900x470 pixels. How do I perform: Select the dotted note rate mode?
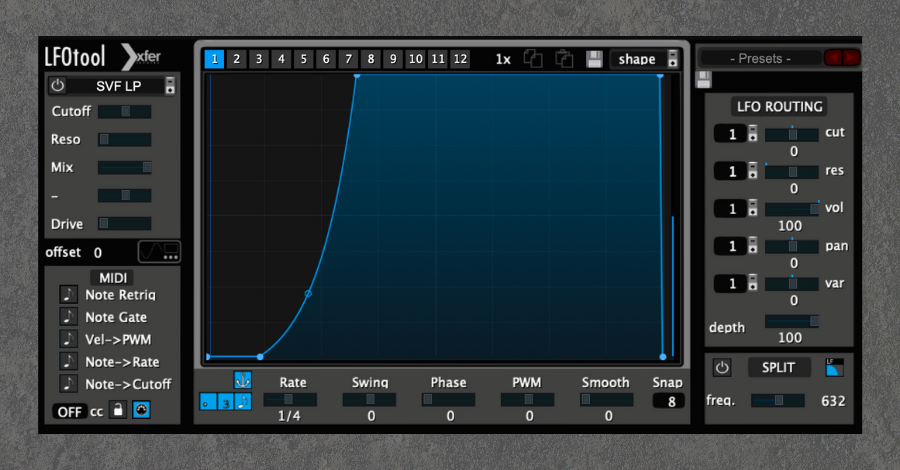click(207, 402)
